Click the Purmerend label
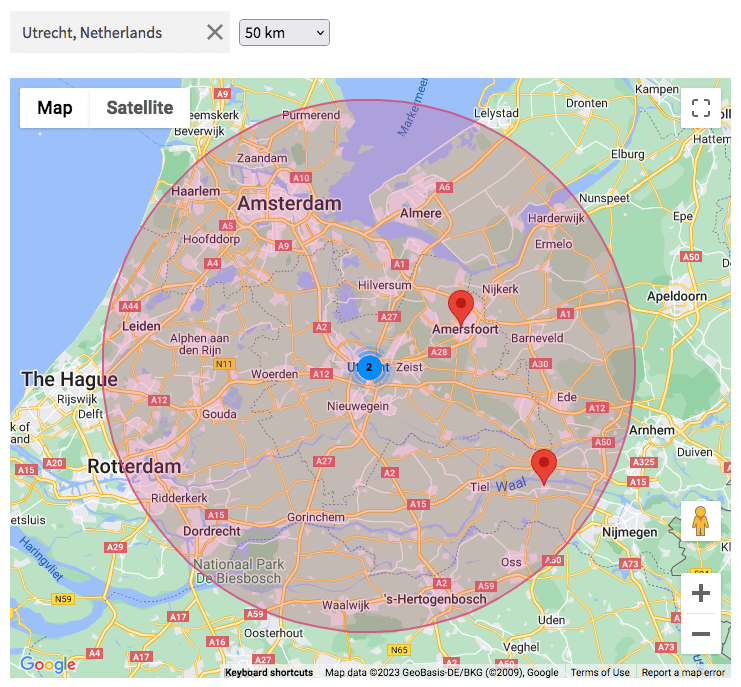This screenshot has width=741, height=687. [311, 115]
